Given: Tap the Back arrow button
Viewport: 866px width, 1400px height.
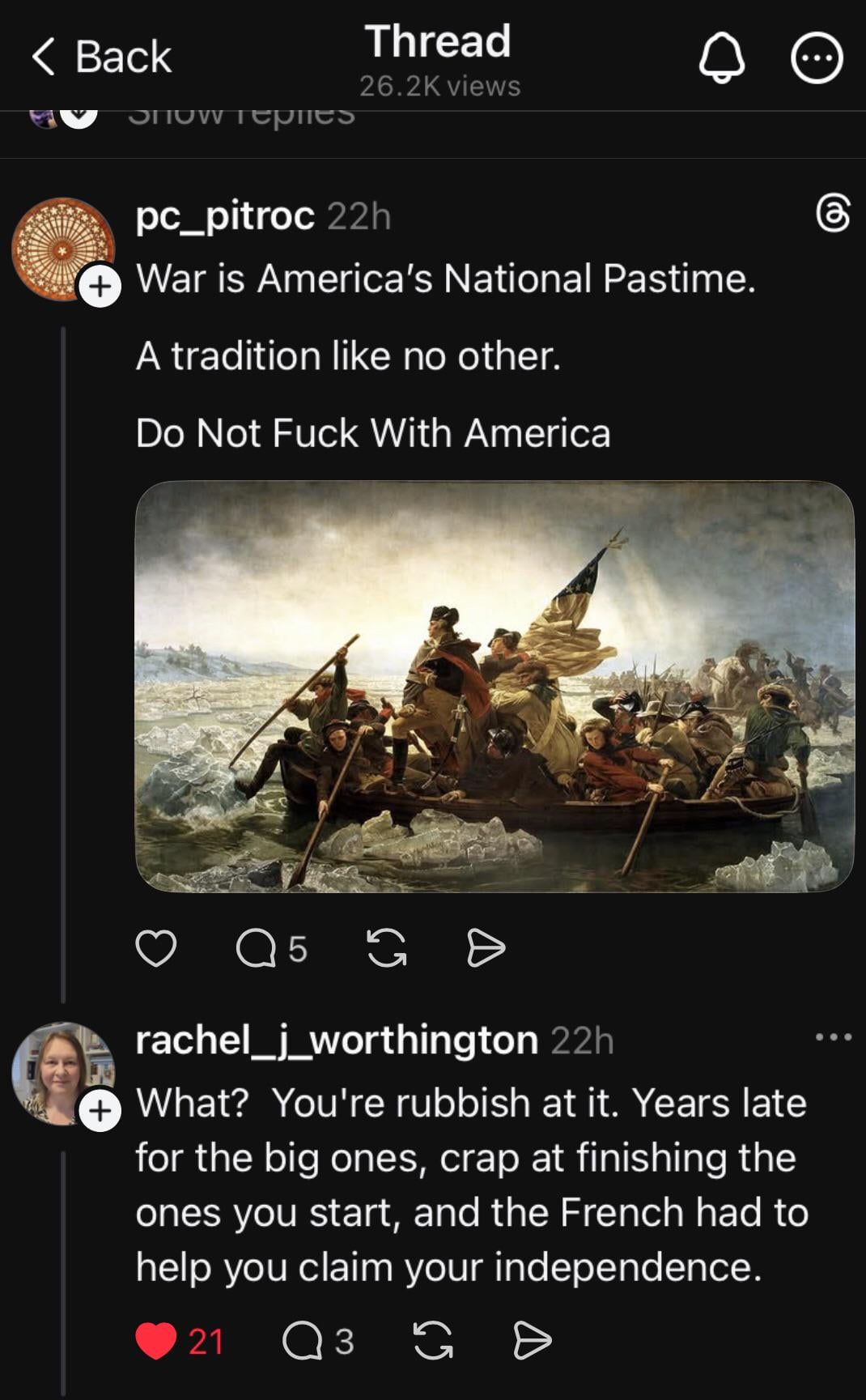Looking at the screenshot, I should (101, 57).
